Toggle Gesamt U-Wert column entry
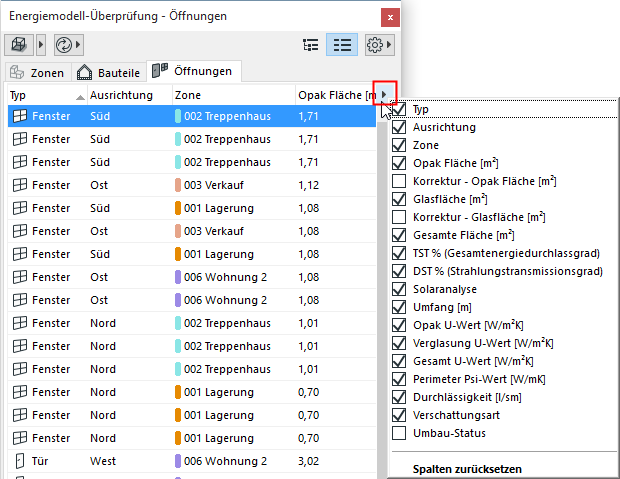Image resolution: width=620 pixels, height=479 pixels. tap(502, 361)
